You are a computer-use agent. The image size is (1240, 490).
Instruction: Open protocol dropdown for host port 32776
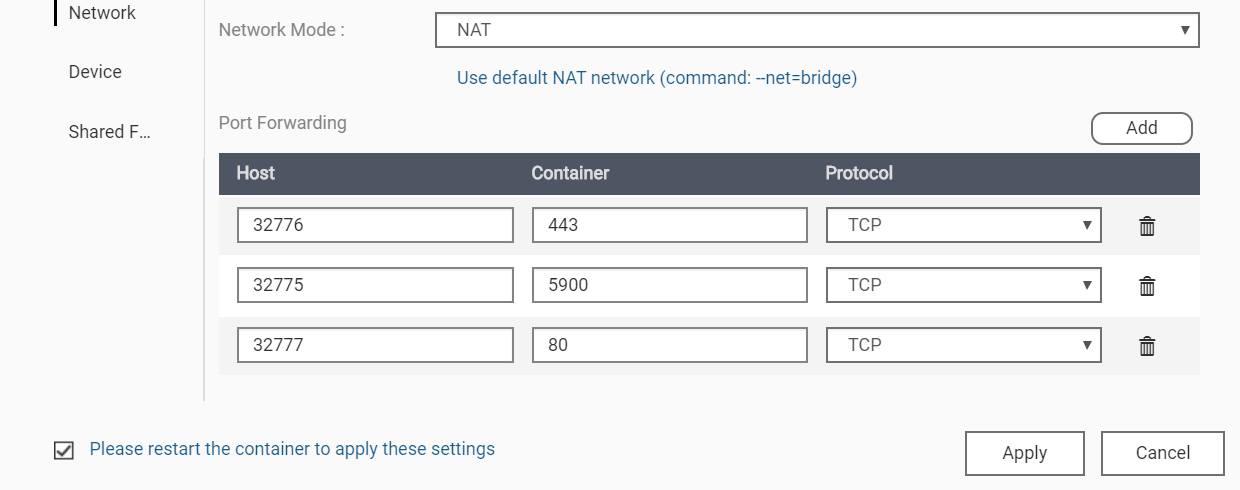(x=963, y=226)
